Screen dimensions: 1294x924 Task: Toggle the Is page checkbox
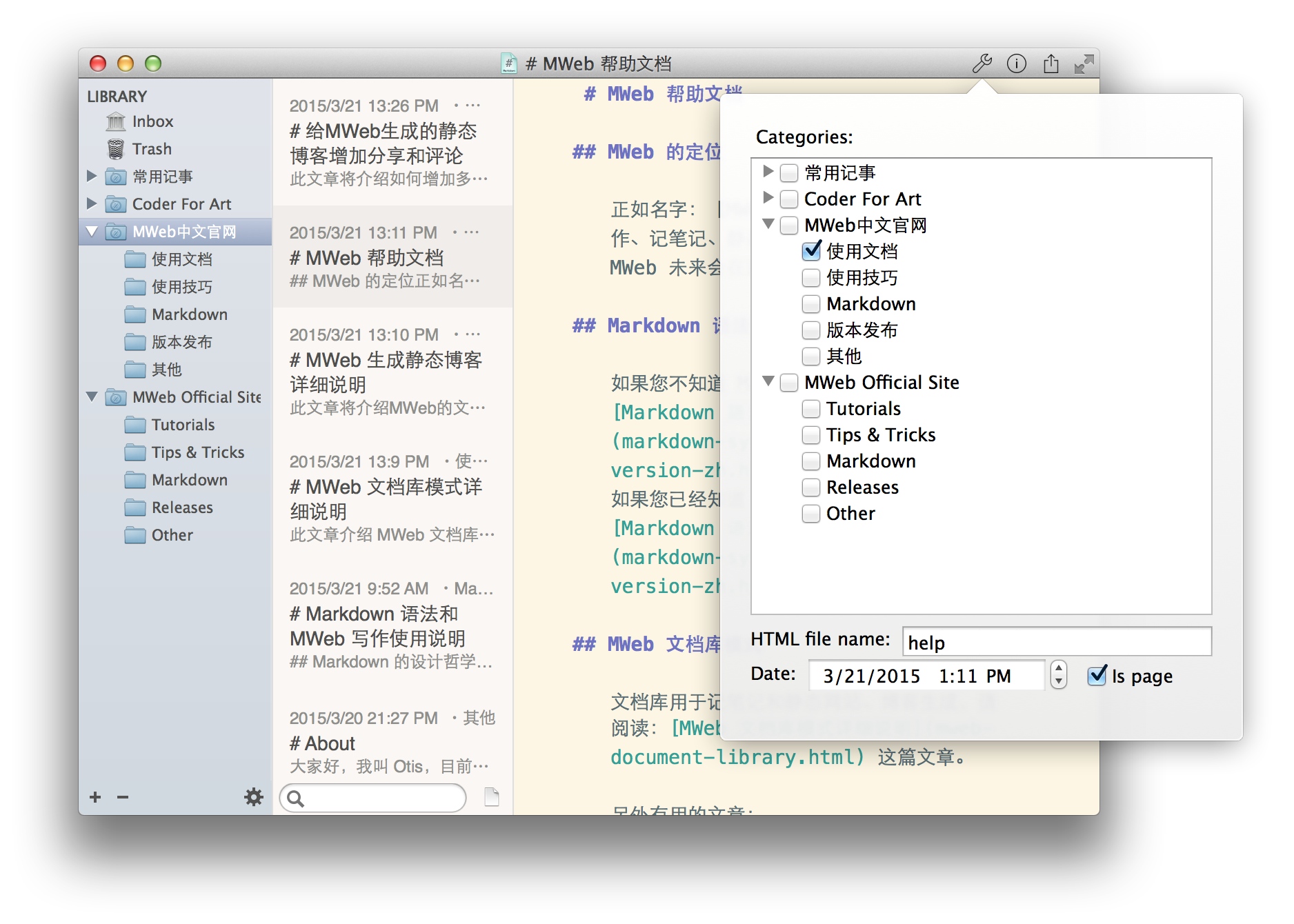(1097, 676)
